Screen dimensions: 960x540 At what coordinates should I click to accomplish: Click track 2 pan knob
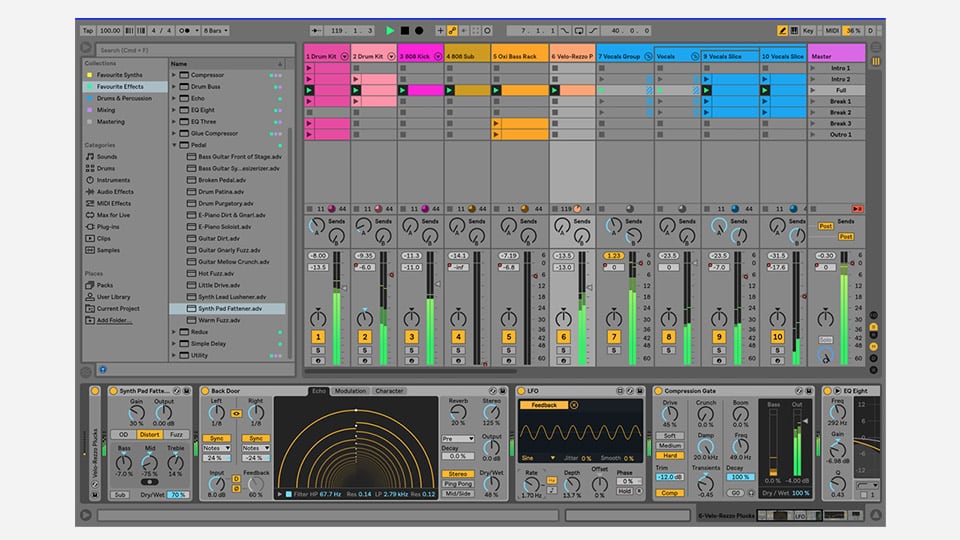pos(365,318)
